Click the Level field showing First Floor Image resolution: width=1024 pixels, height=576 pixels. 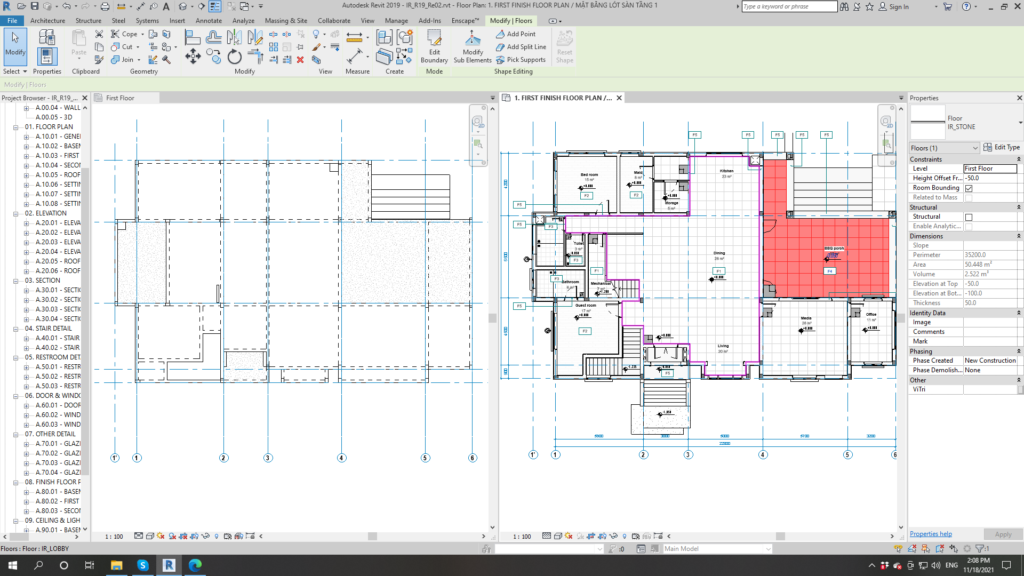(x=989, y=169)
